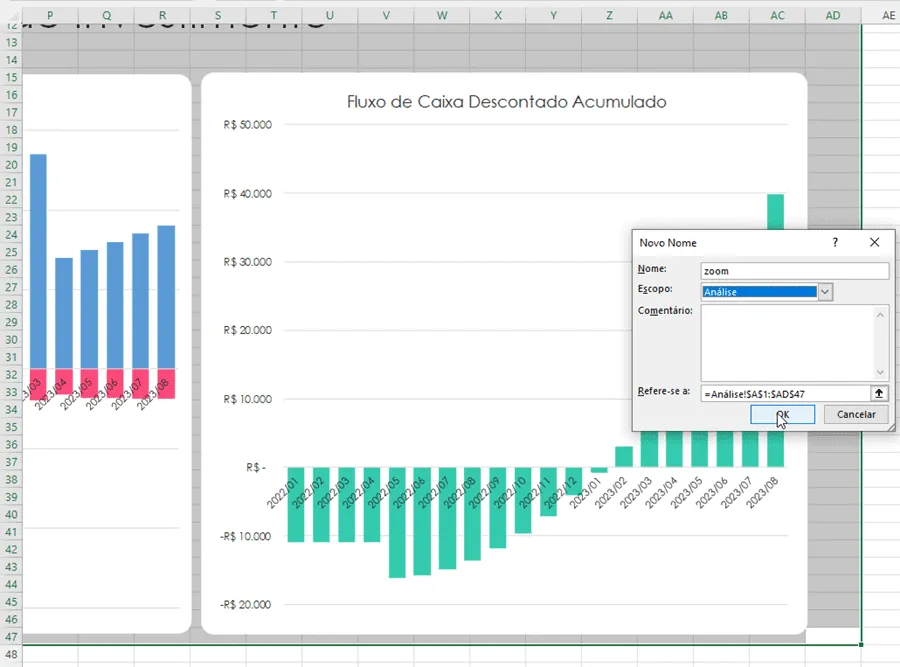
Task: Click the collapse dialog range selector icon
Action: pyautogui.click(x=879, y=393)
